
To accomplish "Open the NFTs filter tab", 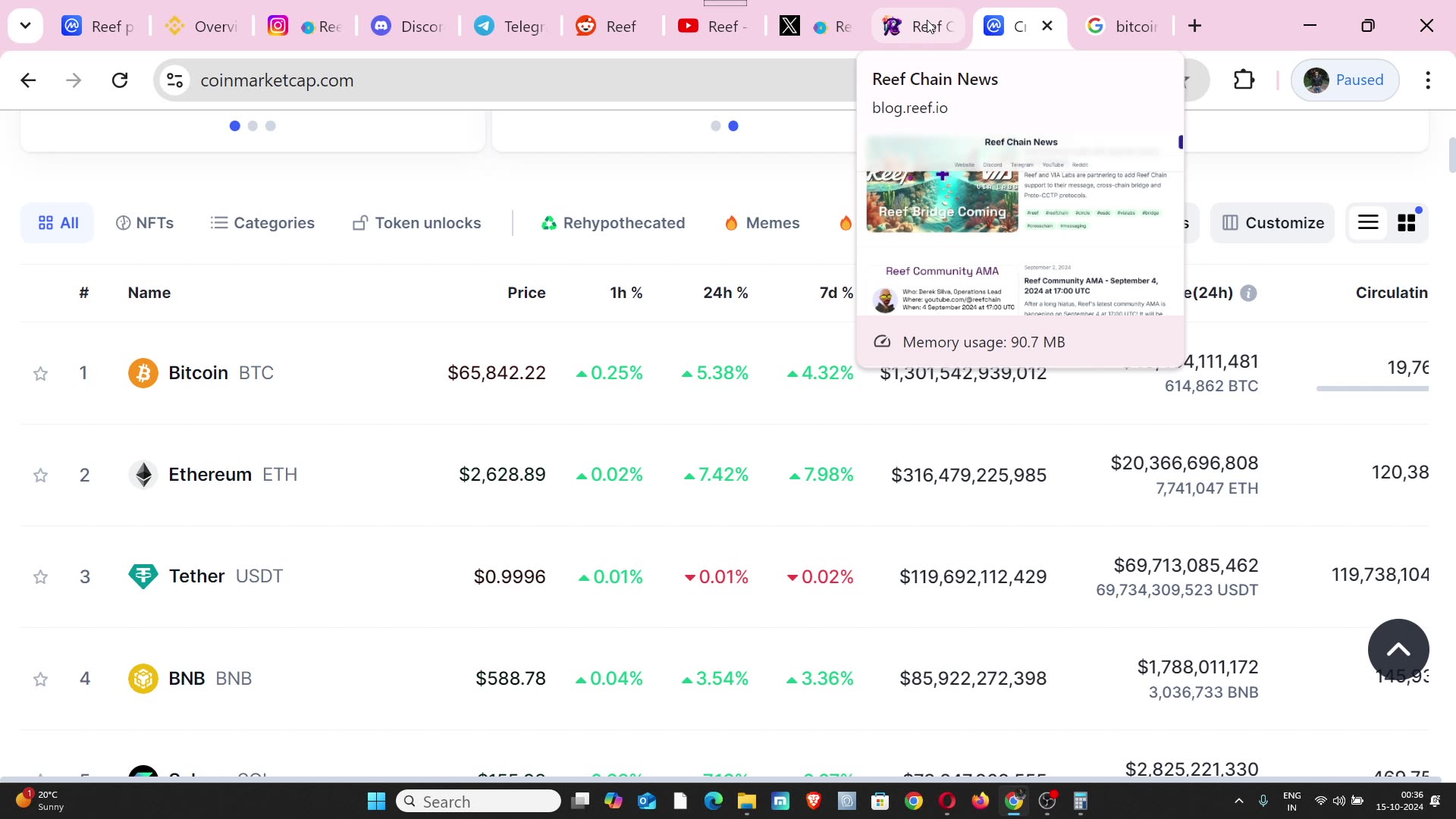I will [x=144, y=222].
